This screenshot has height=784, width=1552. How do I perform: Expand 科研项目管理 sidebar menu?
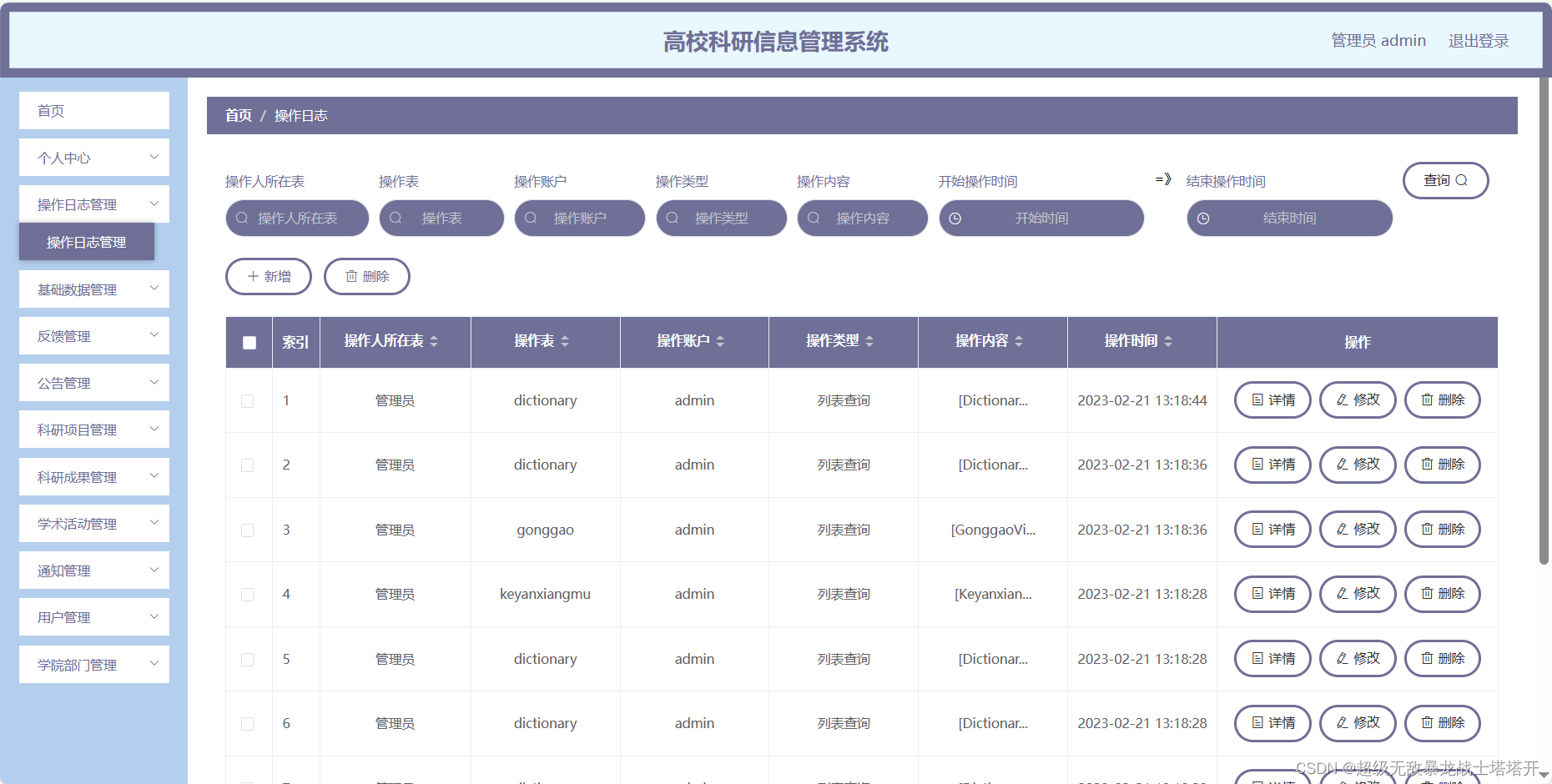pos(94,430)
